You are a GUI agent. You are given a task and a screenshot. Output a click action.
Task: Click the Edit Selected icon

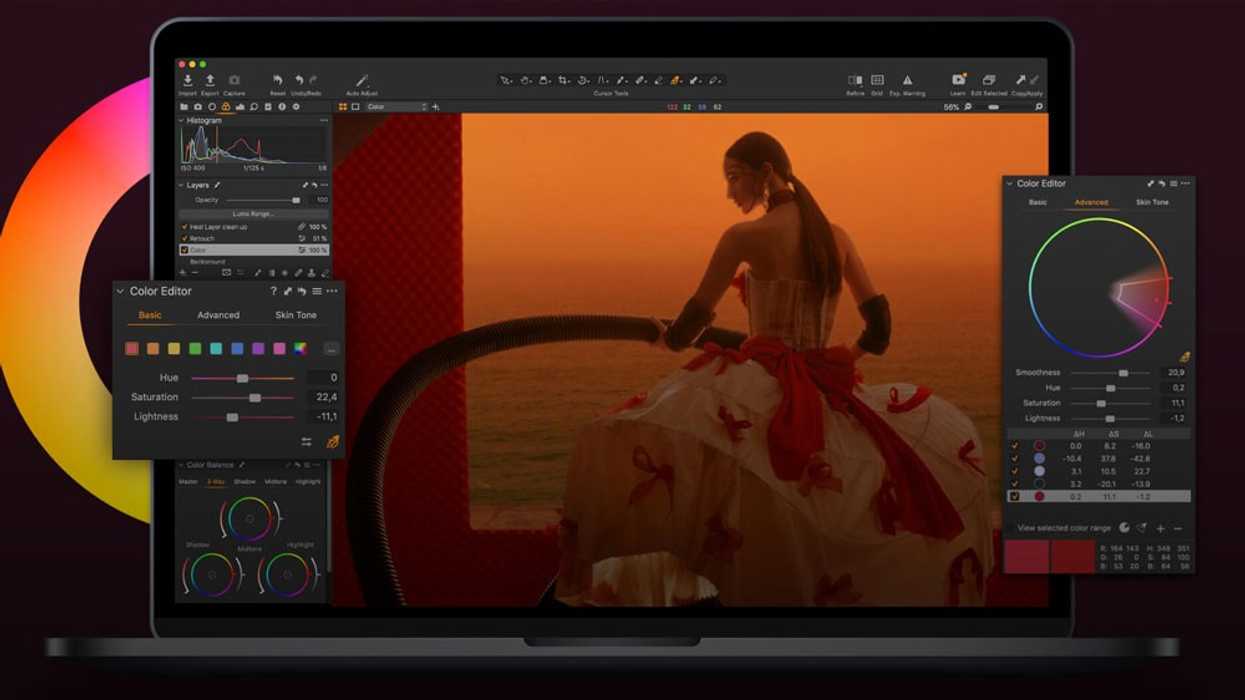(989, 80)
